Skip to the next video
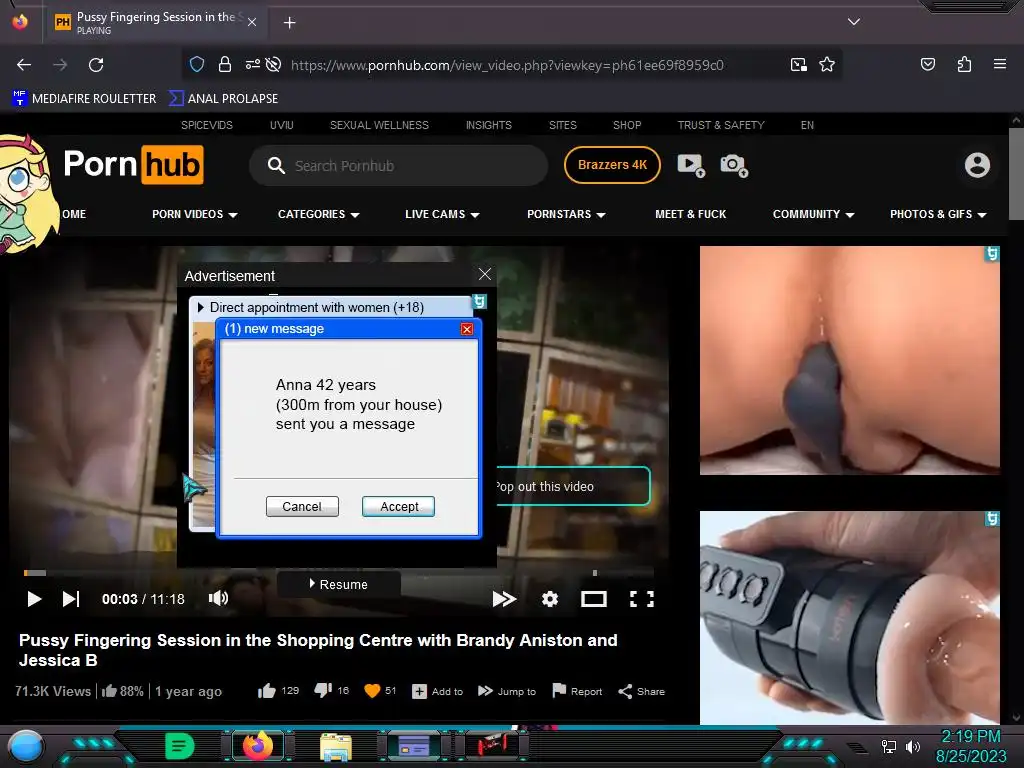 click(x=71, y=599)
